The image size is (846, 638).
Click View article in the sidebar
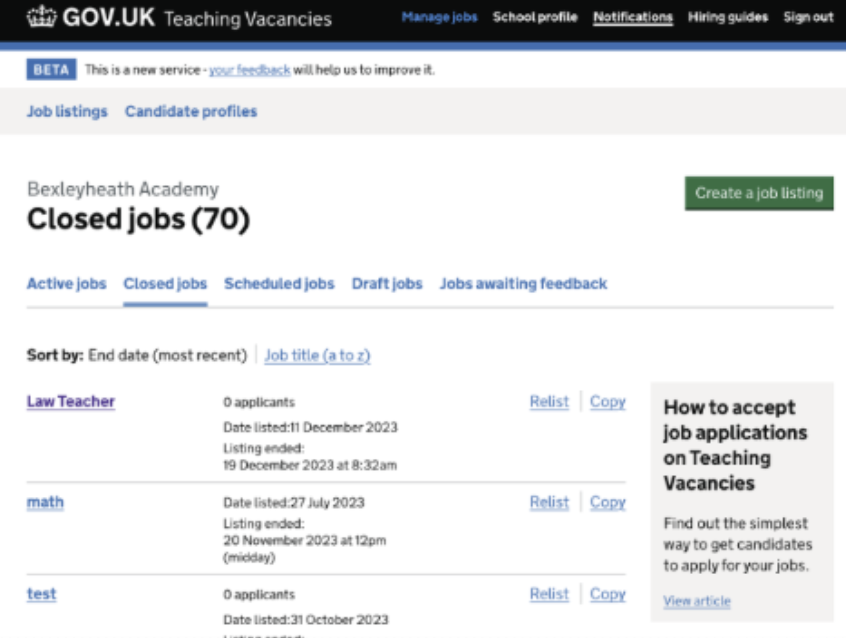point(696,601)
